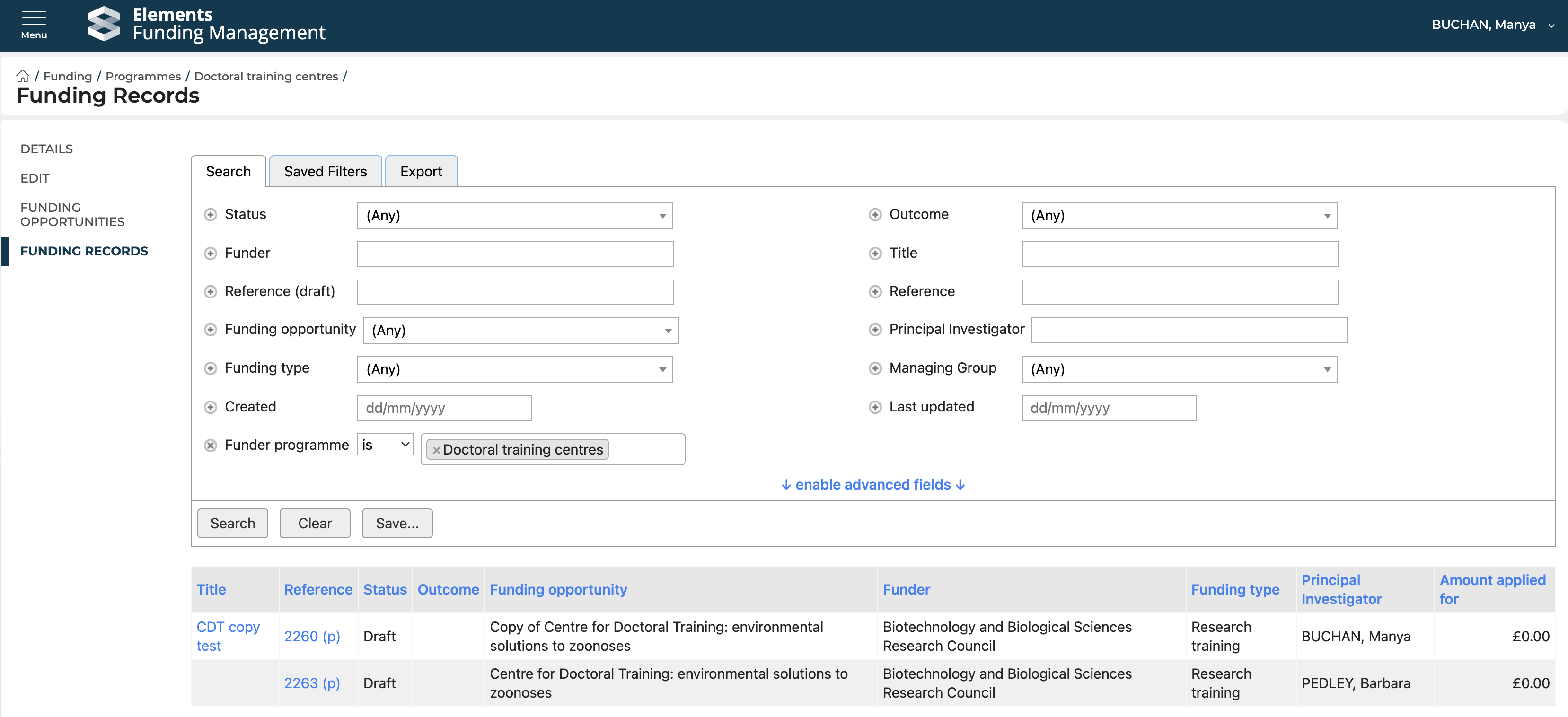The image size is (1568, 717).
Task: Click plus icon next to Principal Investigator
Action: [875, 330]
